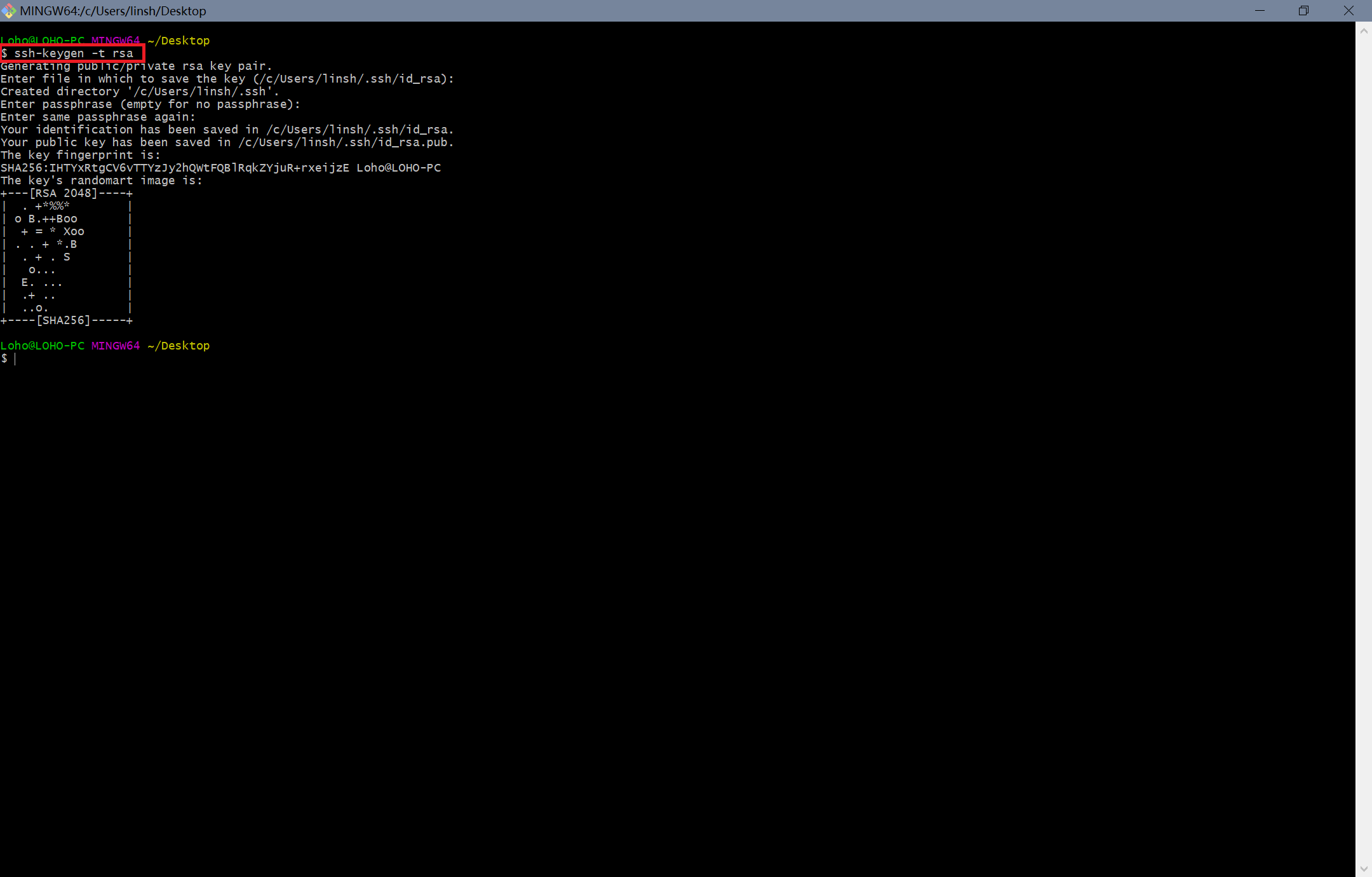Click the 'Generating public/private rsa key pair' line
Image resolution: width=1372 pixels, height=877 pixels.
point(136,66)
